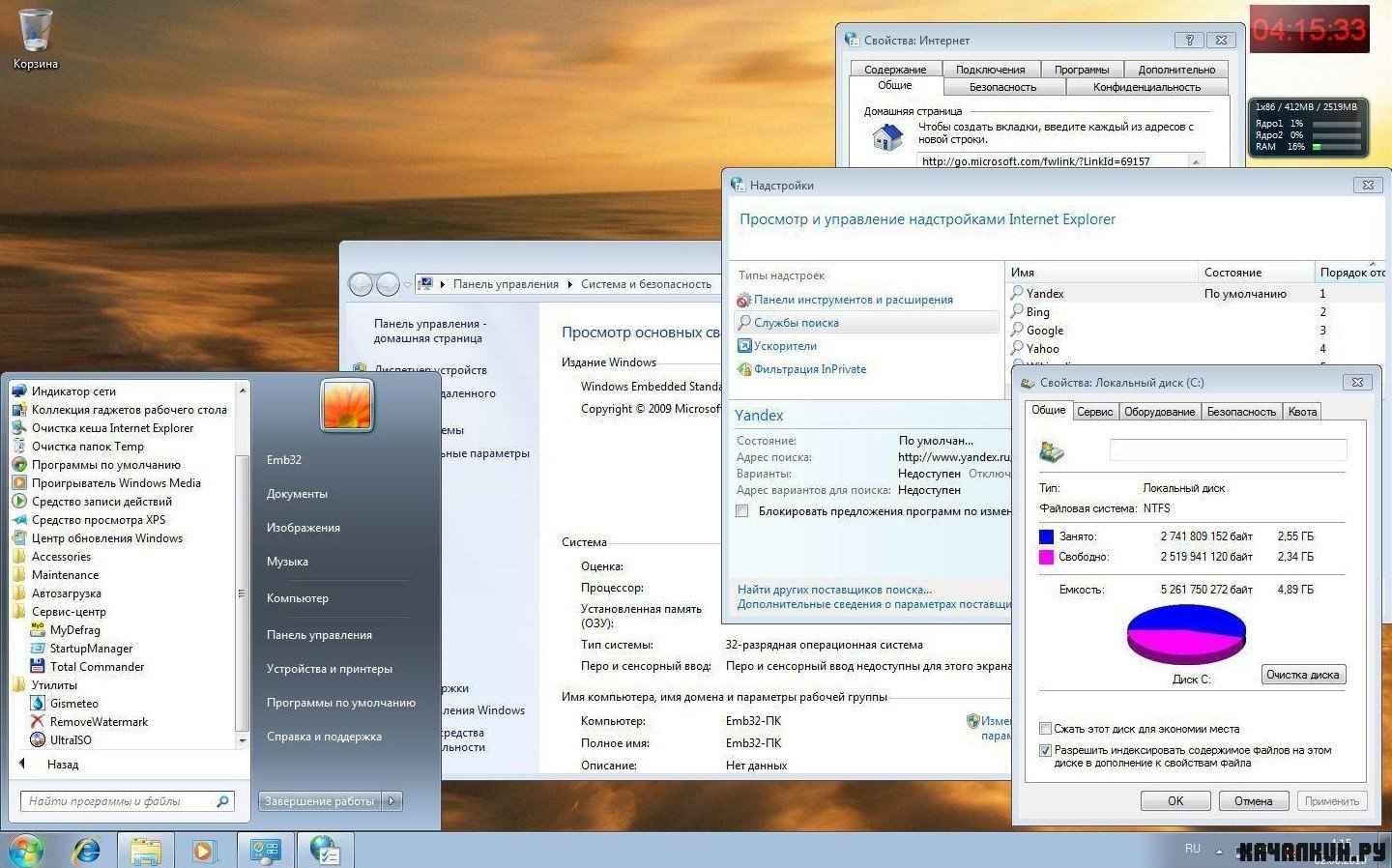Viewport: 1392px width, 868px height.
Task: Click OK in Local Disk properties
Action: (x=1175, y=801)
